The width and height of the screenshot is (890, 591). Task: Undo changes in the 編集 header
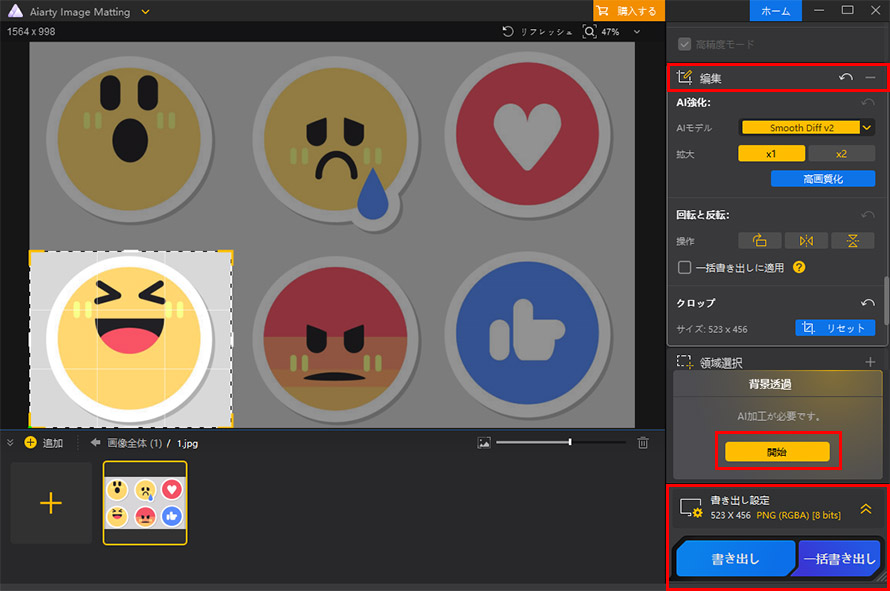point(846,77)
